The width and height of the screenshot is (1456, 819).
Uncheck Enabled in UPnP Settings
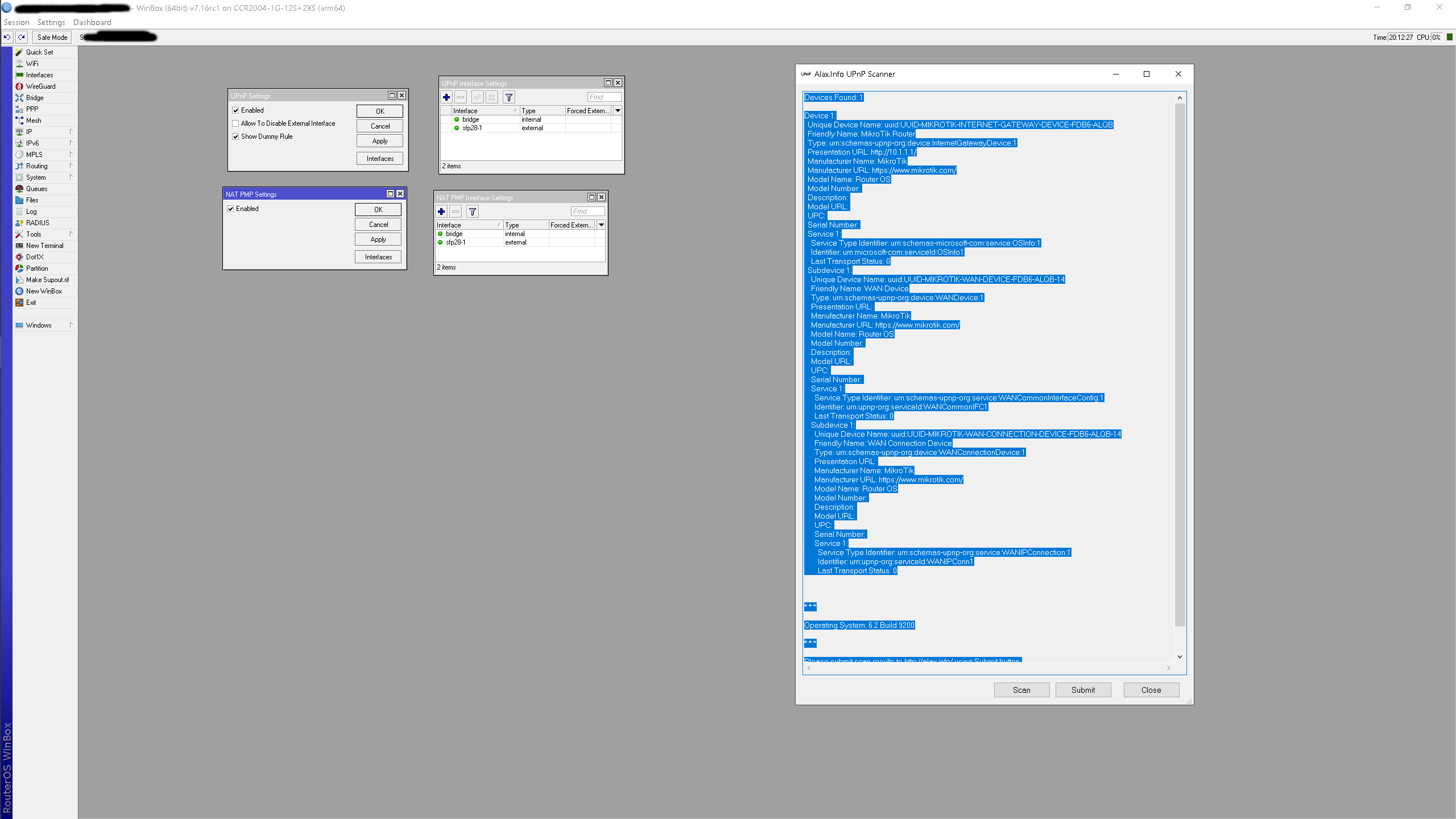(235, 110)
